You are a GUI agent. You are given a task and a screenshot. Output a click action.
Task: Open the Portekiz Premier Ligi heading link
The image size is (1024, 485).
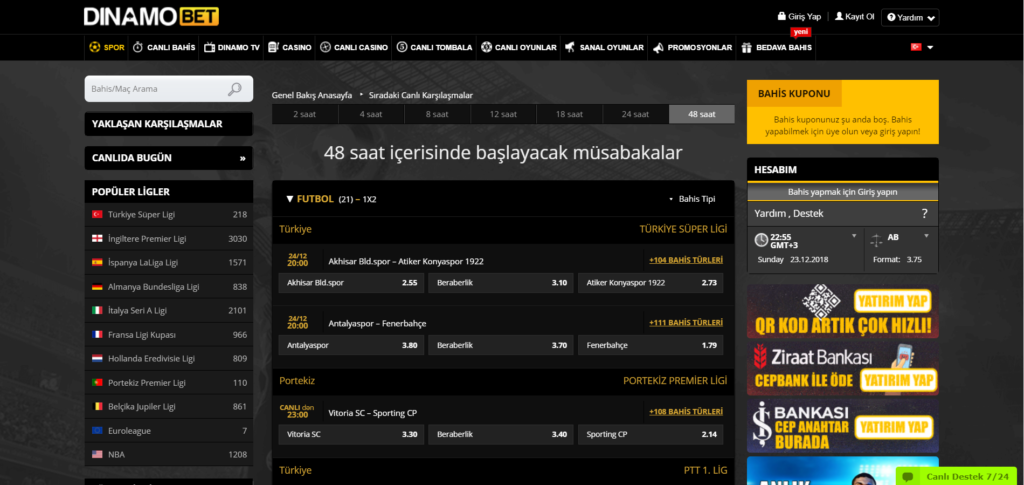675,381
